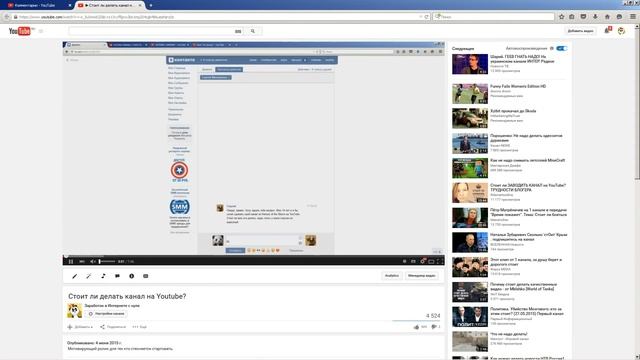Open info cards circle icon

coord(131,276)
